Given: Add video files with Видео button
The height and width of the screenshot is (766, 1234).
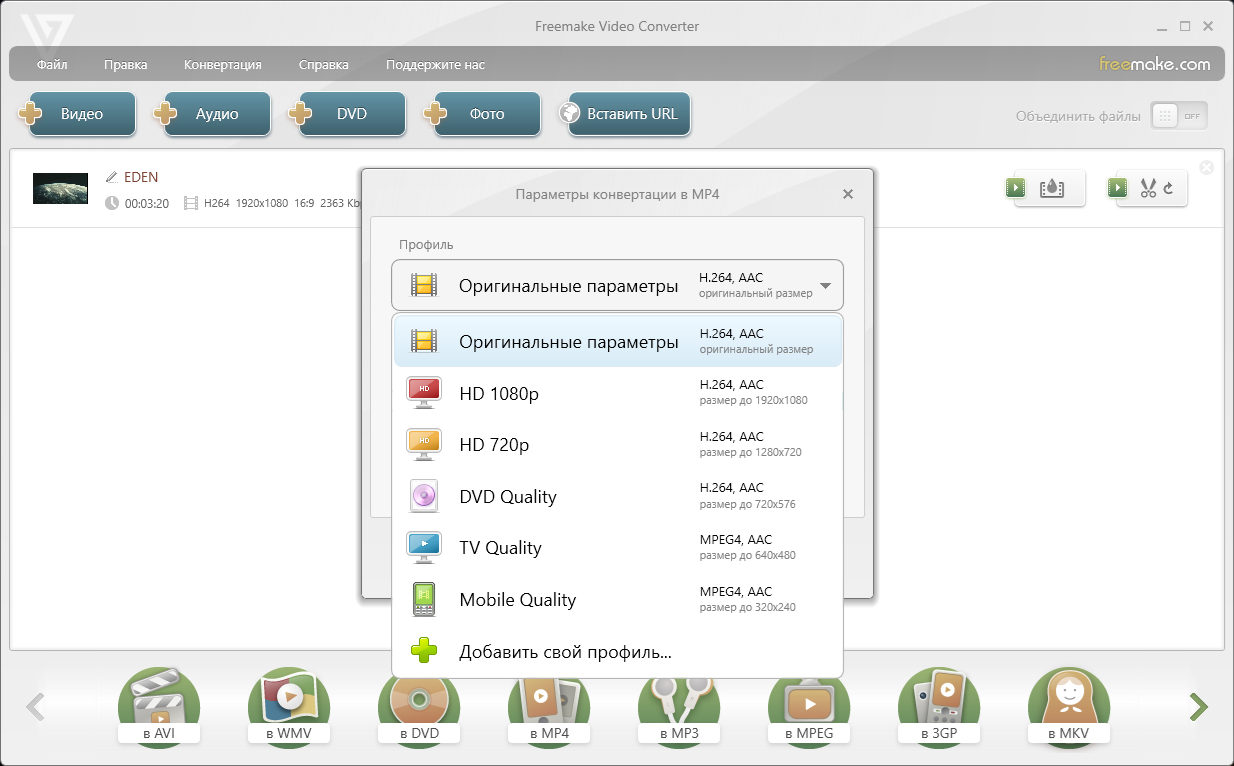Looking at the screenshot, I should pyautogui.click(x=78, y=114).
